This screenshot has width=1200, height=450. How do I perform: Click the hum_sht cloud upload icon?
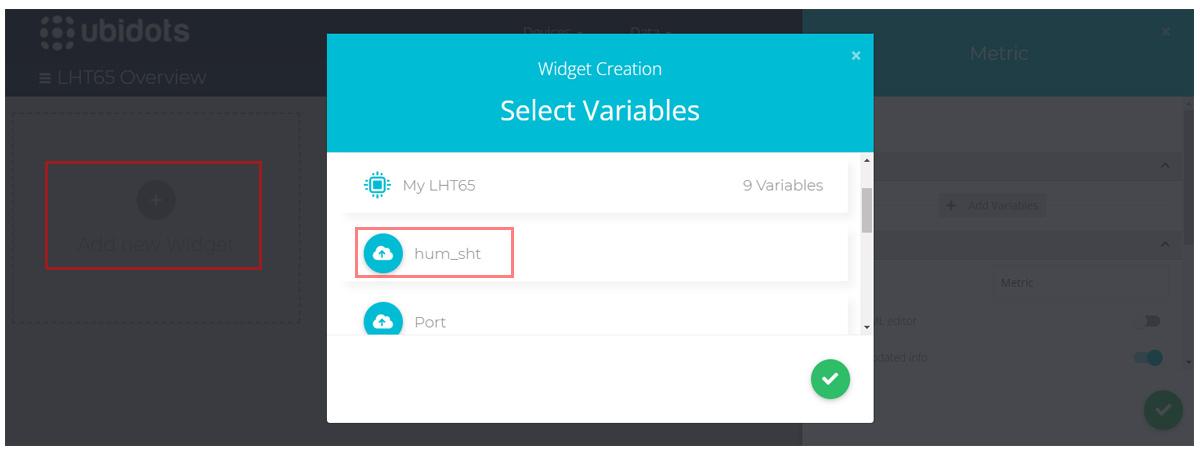coord(383,254)
